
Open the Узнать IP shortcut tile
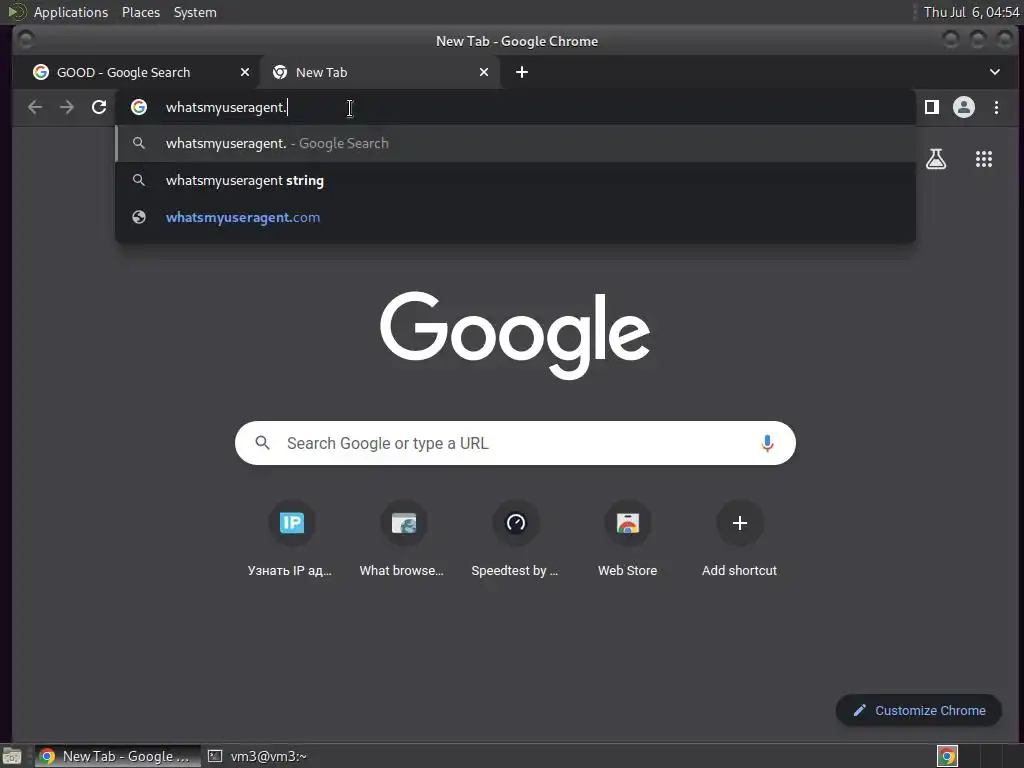coord(291,539)
